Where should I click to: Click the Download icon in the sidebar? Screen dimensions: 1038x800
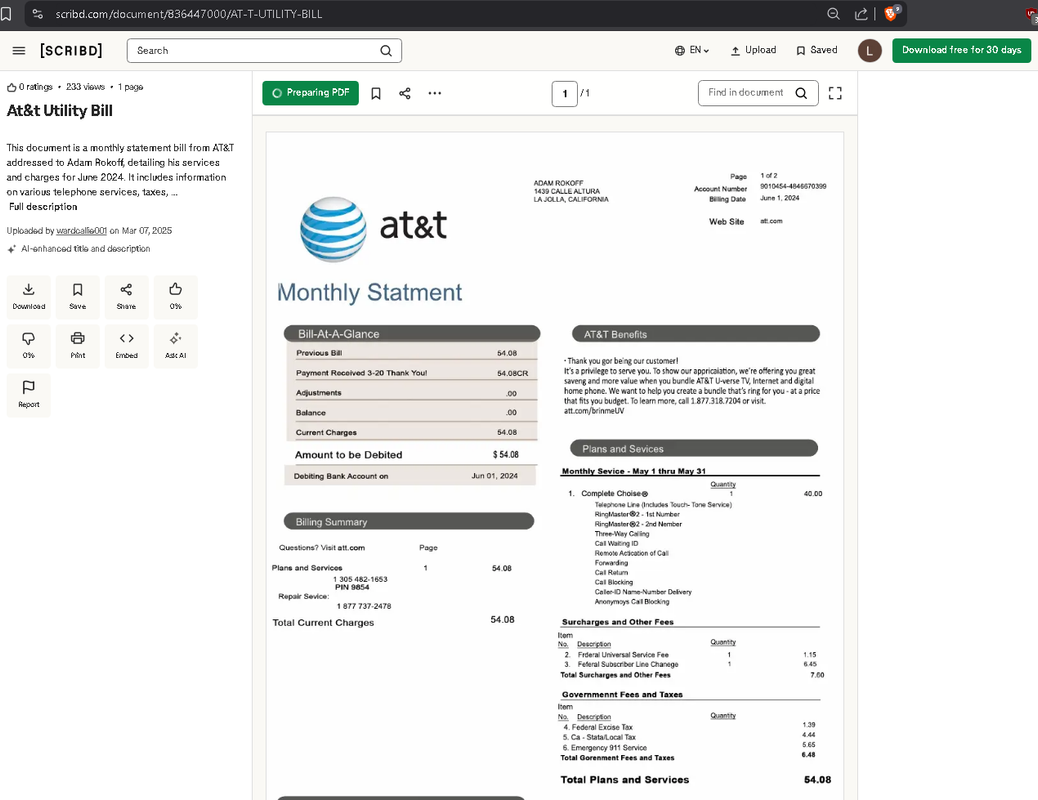coord(28,296)
